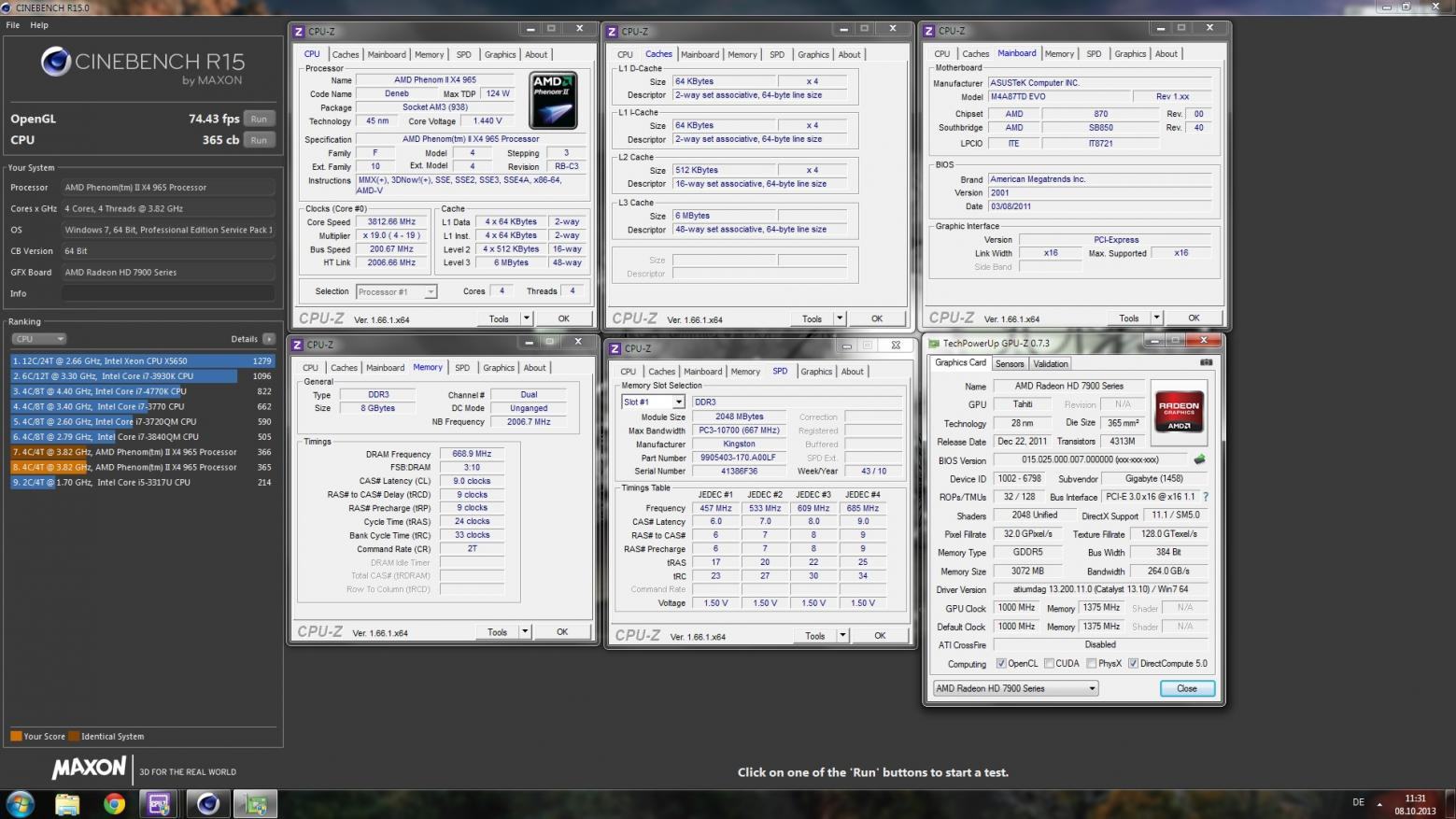1456x819 pixels.
Task: Expand Tools arrow in the CPU-Z Mainboard window
Action: 1156,318
